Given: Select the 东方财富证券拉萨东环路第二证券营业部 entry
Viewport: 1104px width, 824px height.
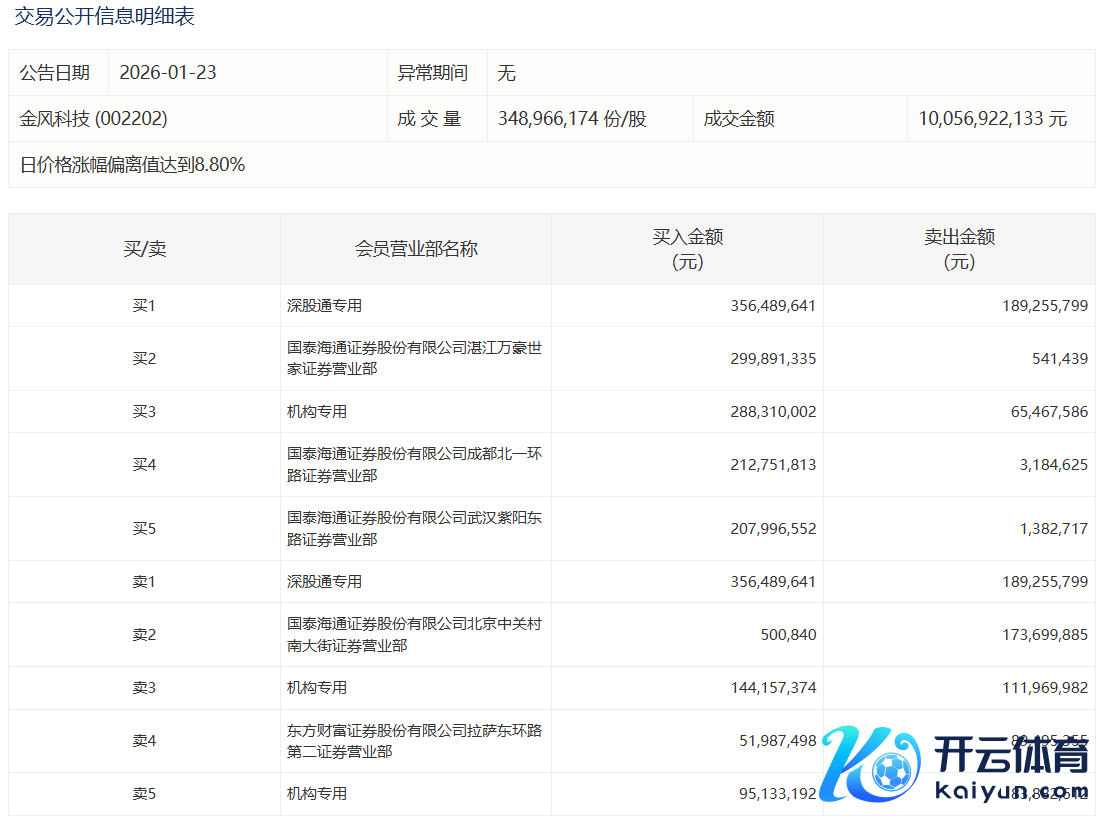Looking at the screenshot, I should (414, 741).
